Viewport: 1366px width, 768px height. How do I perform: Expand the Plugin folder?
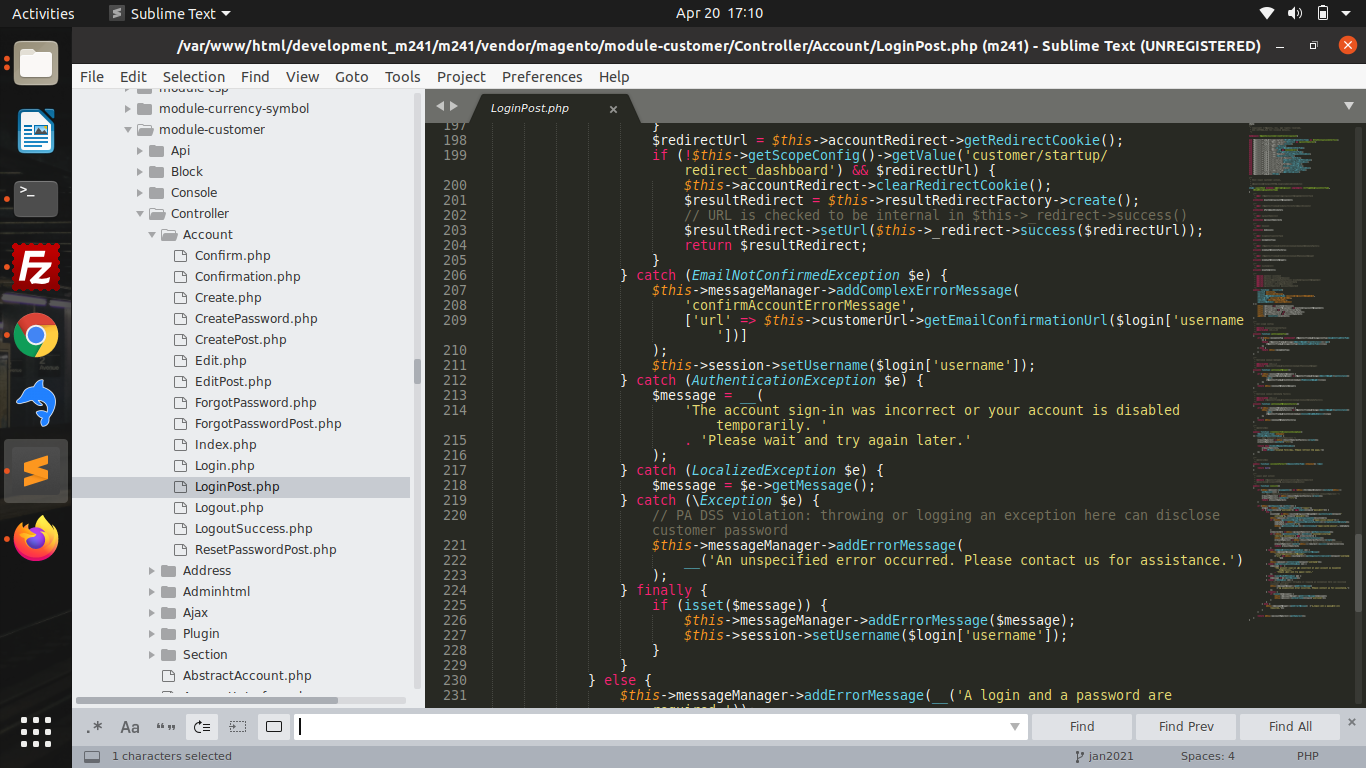[x=152, y=634]
